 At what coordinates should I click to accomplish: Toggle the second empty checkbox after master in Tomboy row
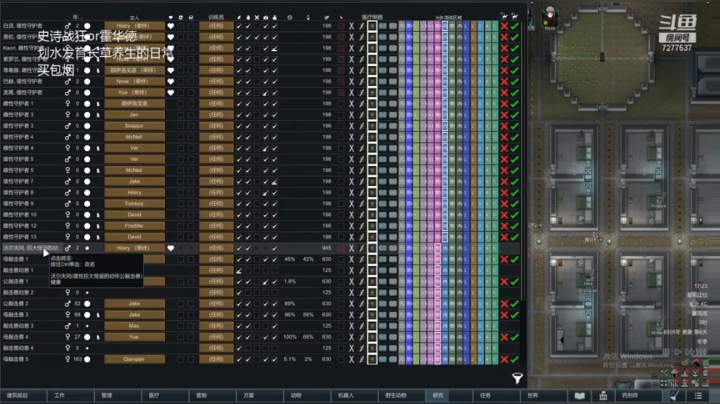tap(191, 203)
